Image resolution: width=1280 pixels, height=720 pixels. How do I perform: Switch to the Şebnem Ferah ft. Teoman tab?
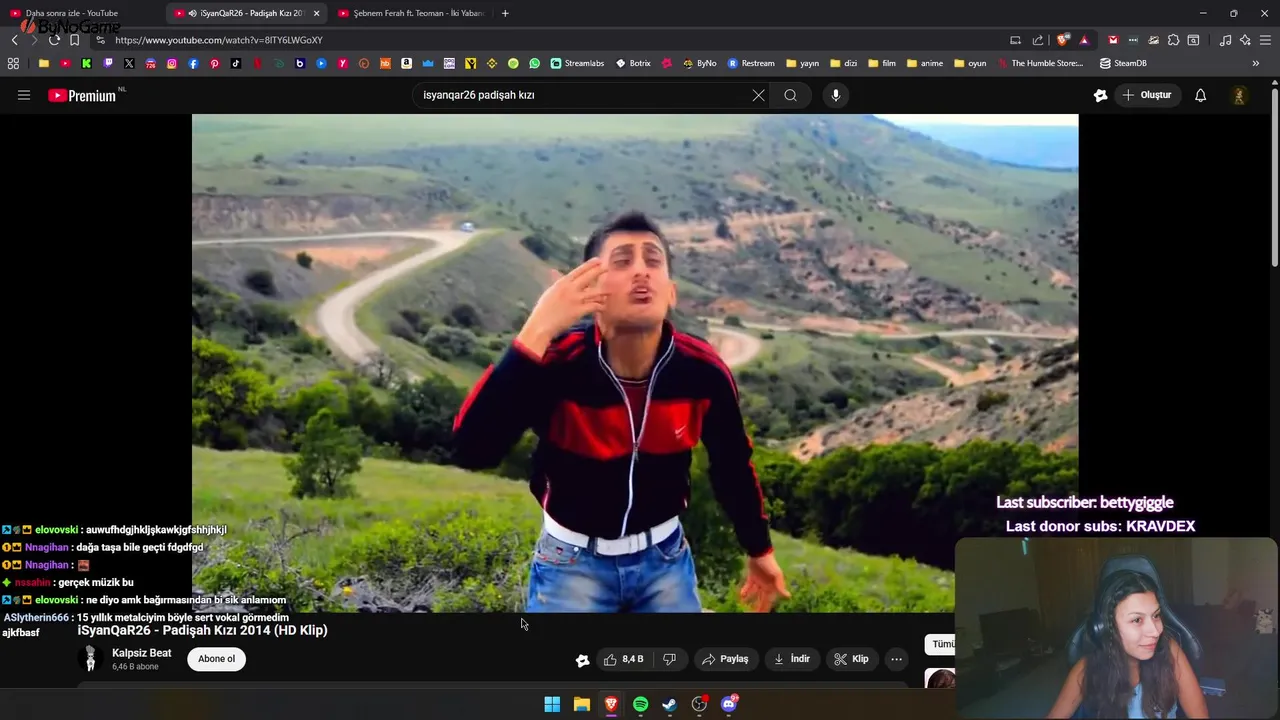410,13
